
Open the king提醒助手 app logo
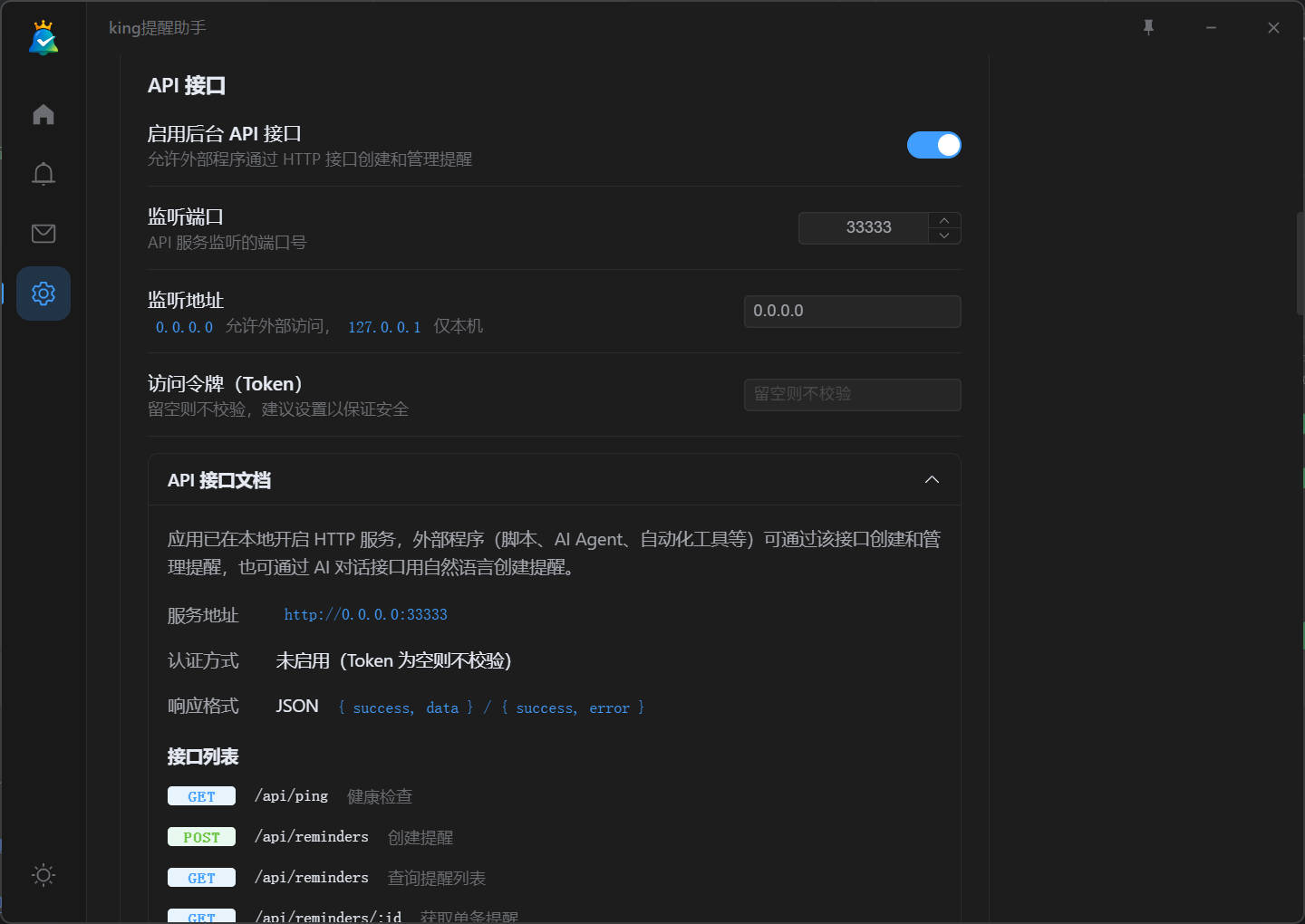[43, 38]
